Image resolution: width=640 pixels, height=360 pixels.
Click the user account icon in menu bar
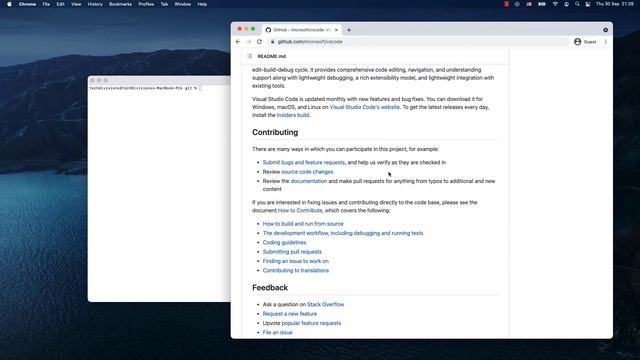click(566, 4)
